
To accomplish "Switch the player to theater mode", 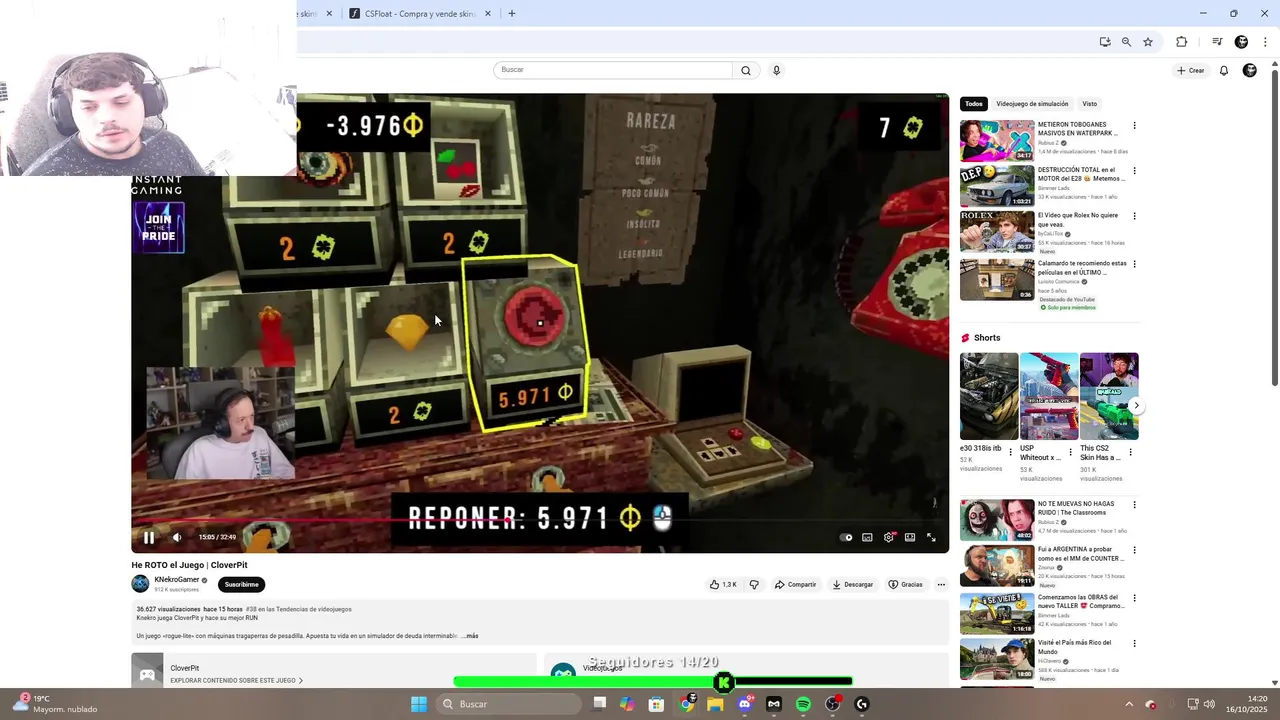I will (x=910, y=537).
